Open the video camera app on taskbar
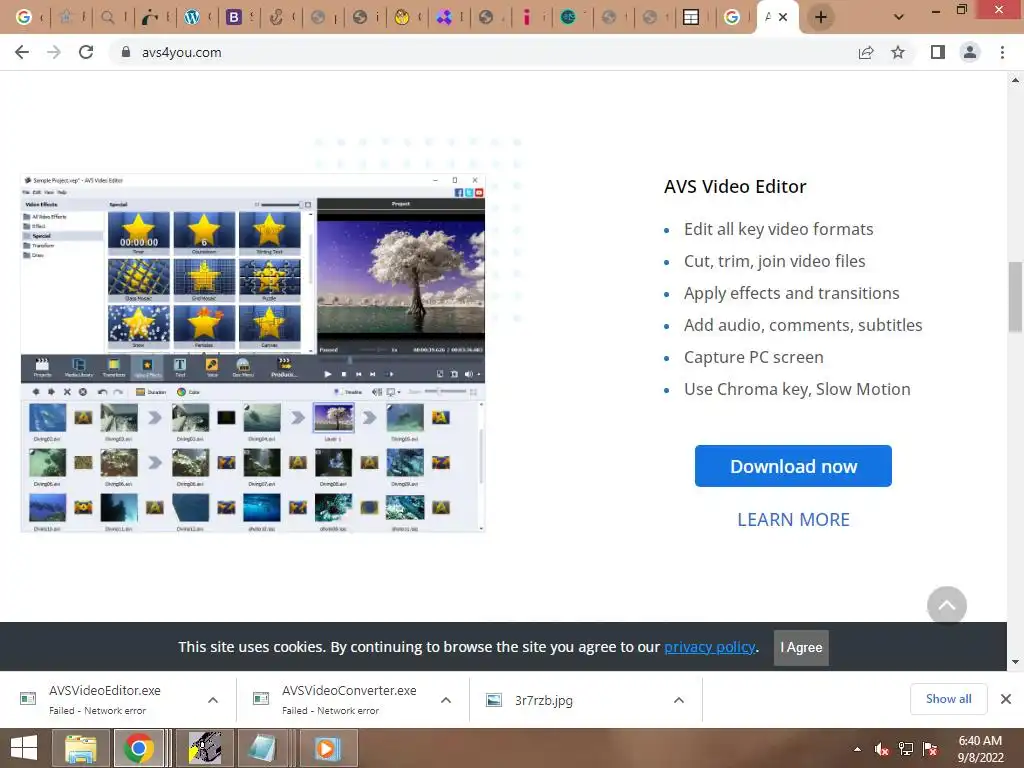This screenshot has width=1024, height=768. point(205,748)
